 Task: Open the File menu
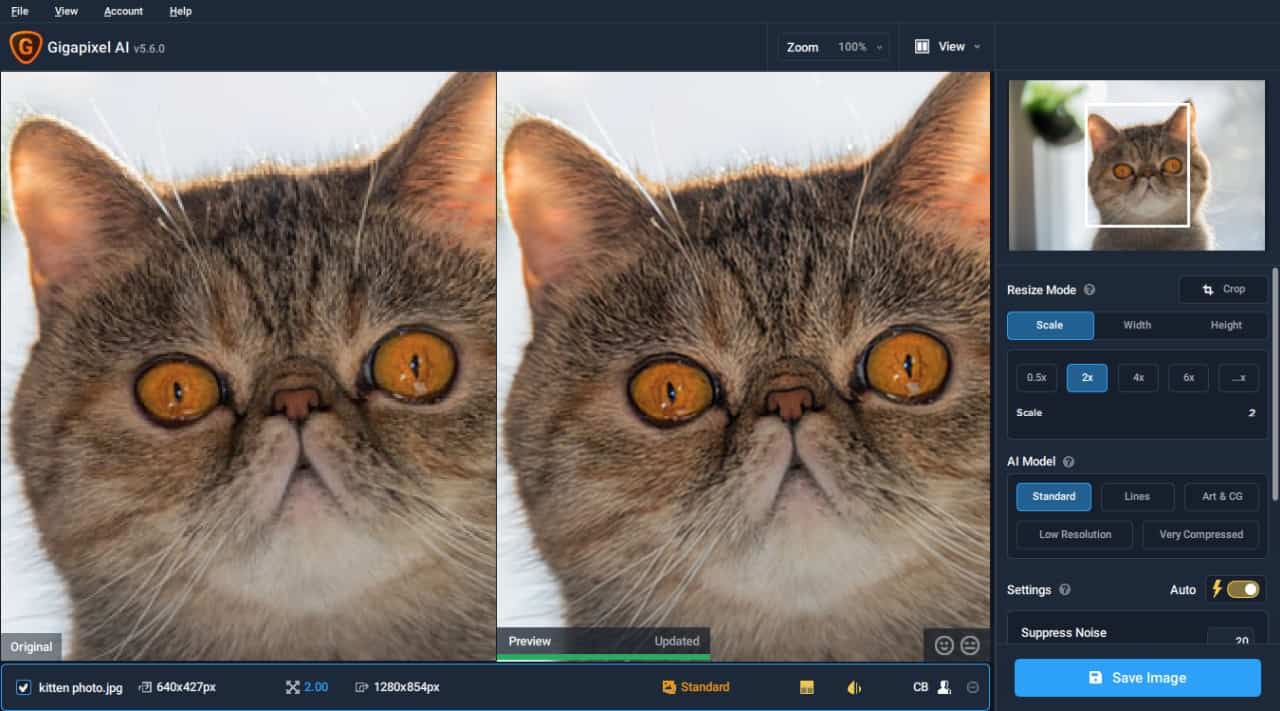click(20, 11)
